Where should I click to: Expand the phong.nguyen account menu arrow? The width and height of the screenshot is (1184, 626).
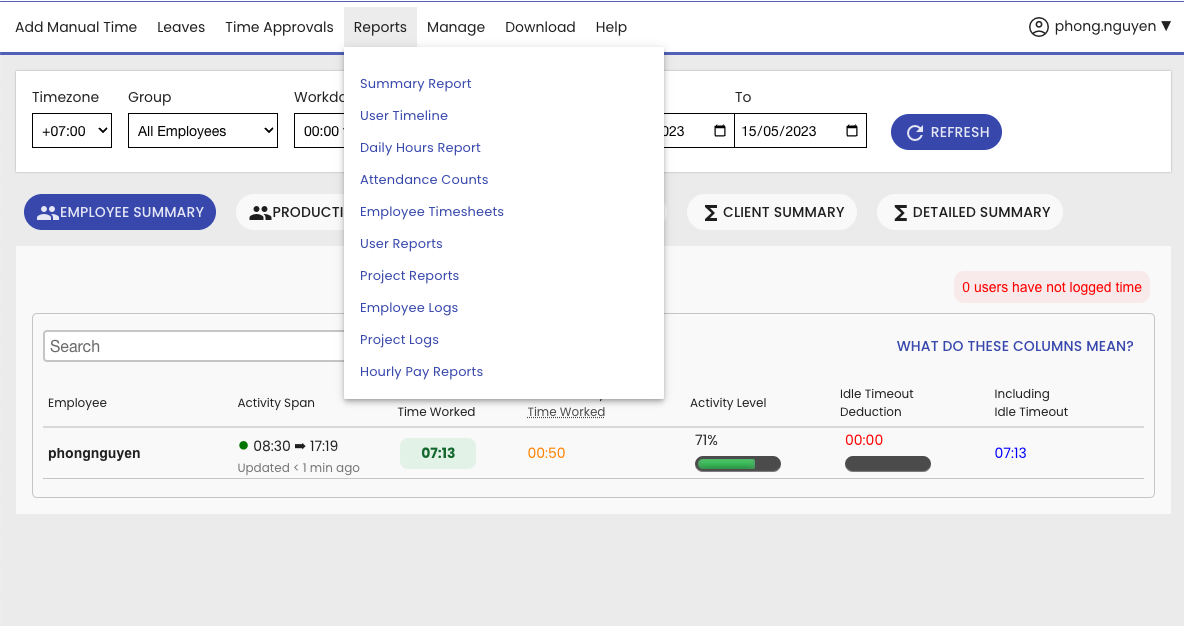point(1166,27)
